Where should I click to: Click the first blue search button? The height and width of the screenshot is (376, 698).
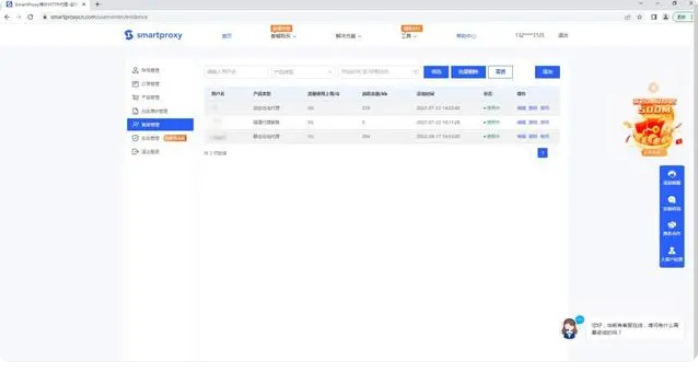coord(436,72)
